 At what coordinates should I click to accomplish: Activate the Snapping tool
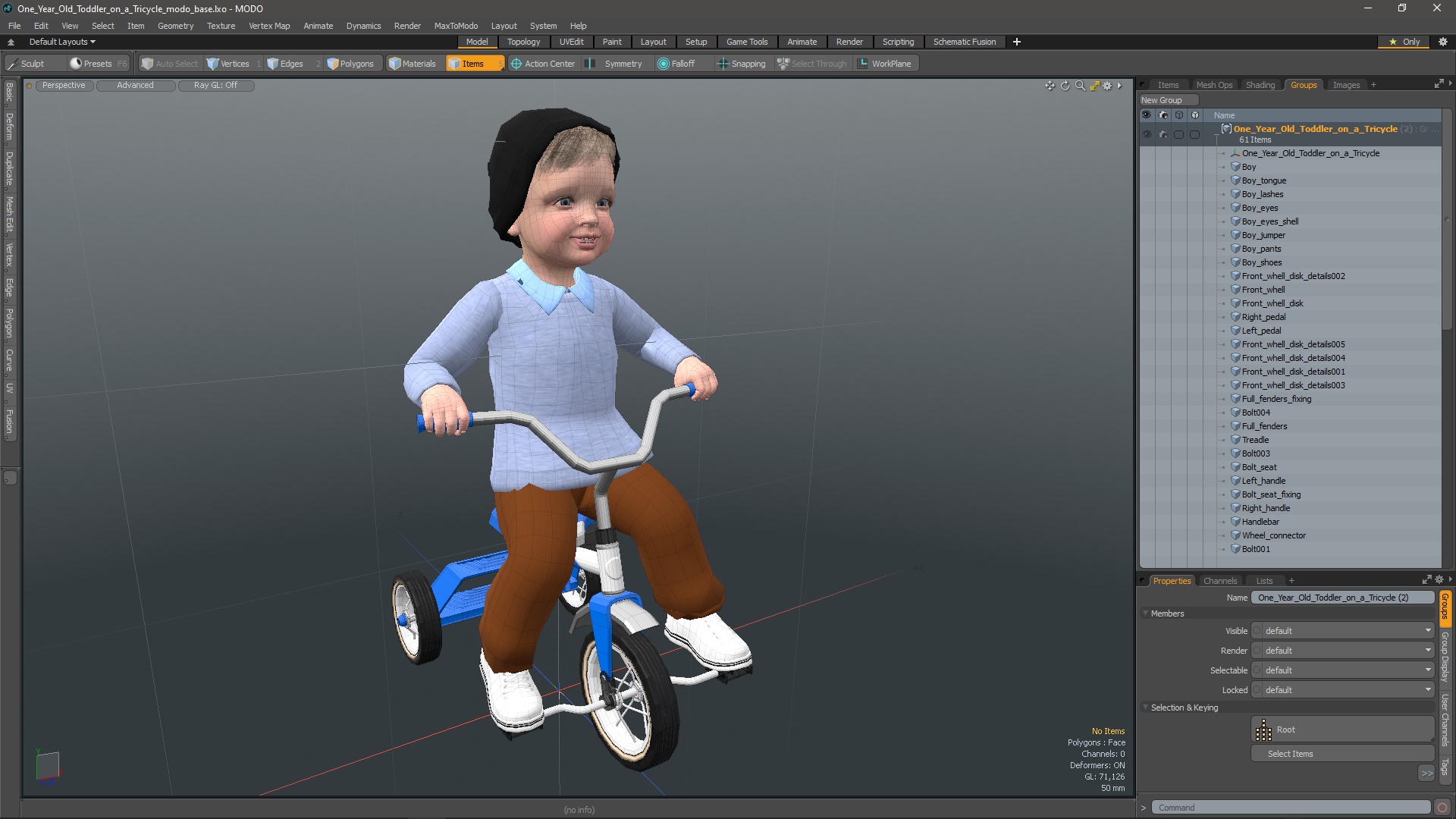click(741, 64)
